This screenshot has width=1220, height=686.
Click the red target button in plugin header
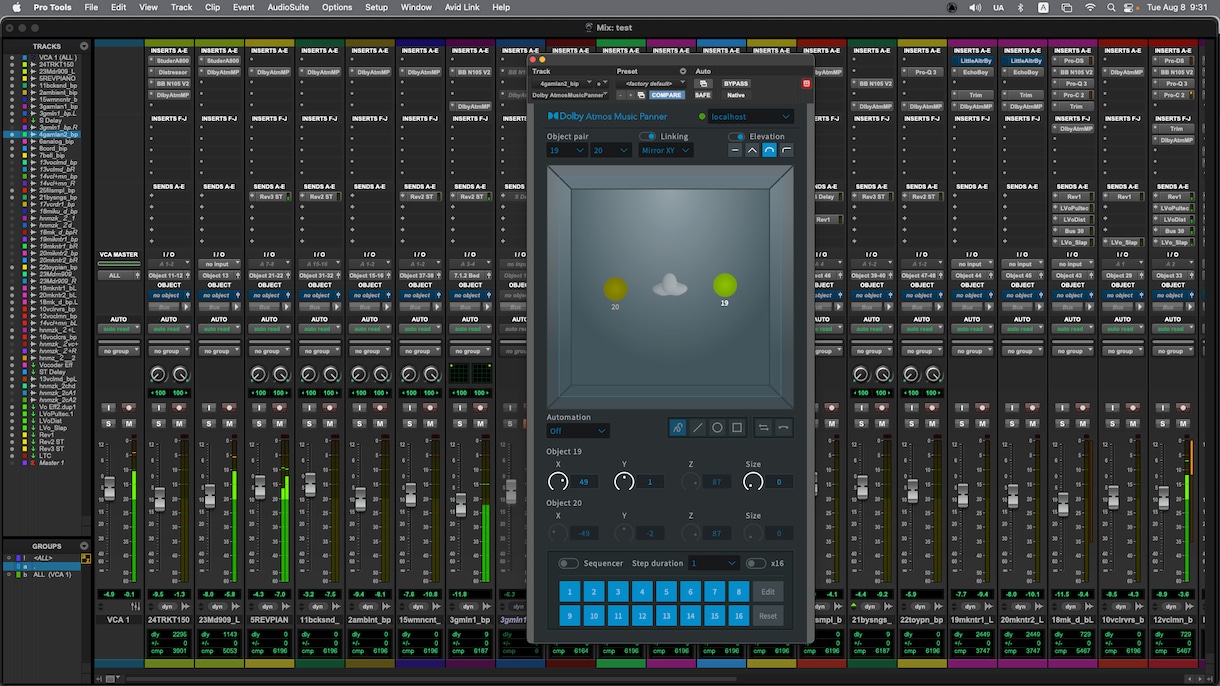coord(807,84)
